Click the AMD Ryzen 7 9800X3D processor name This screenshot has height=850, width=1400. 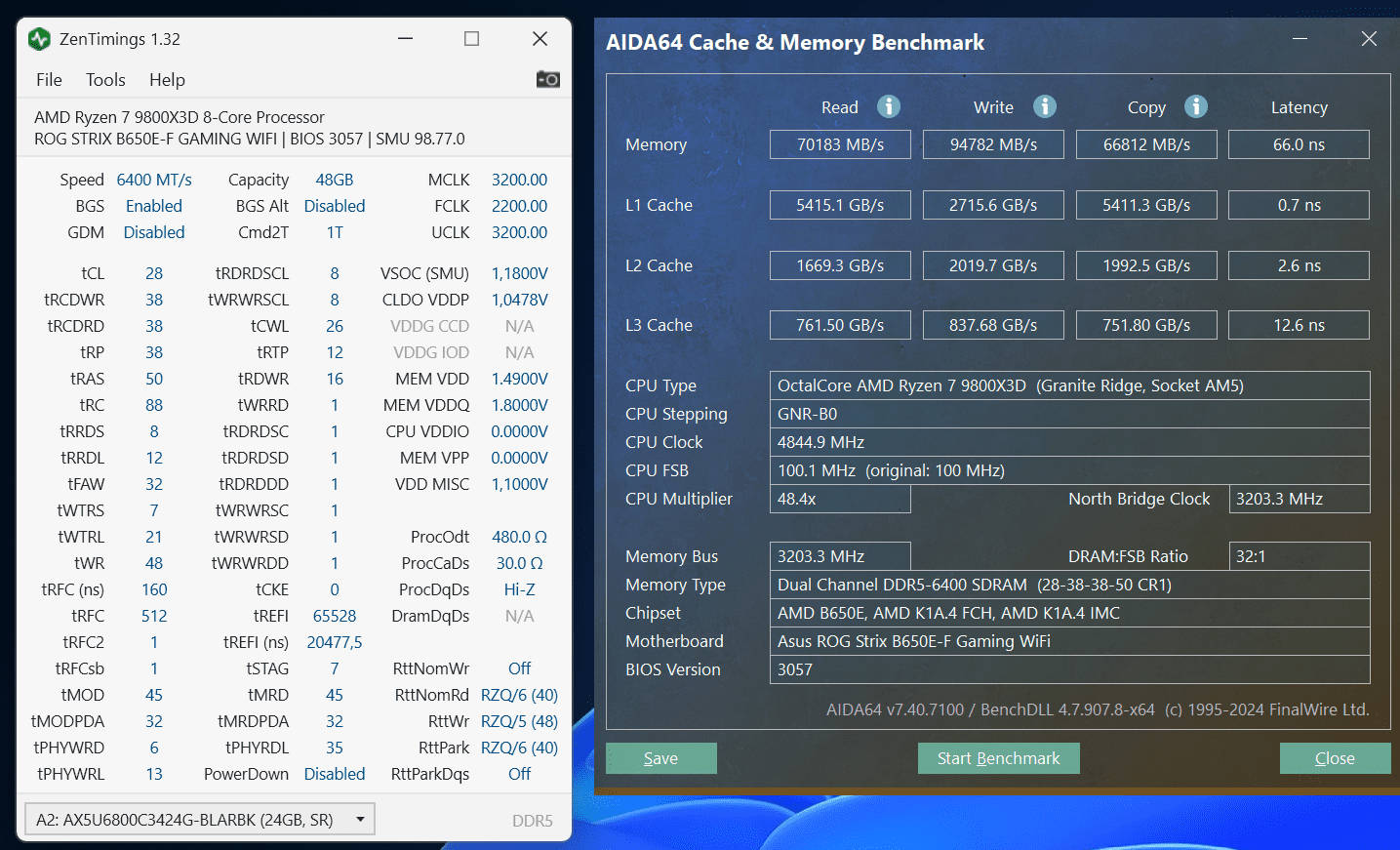tap(180, 117)
